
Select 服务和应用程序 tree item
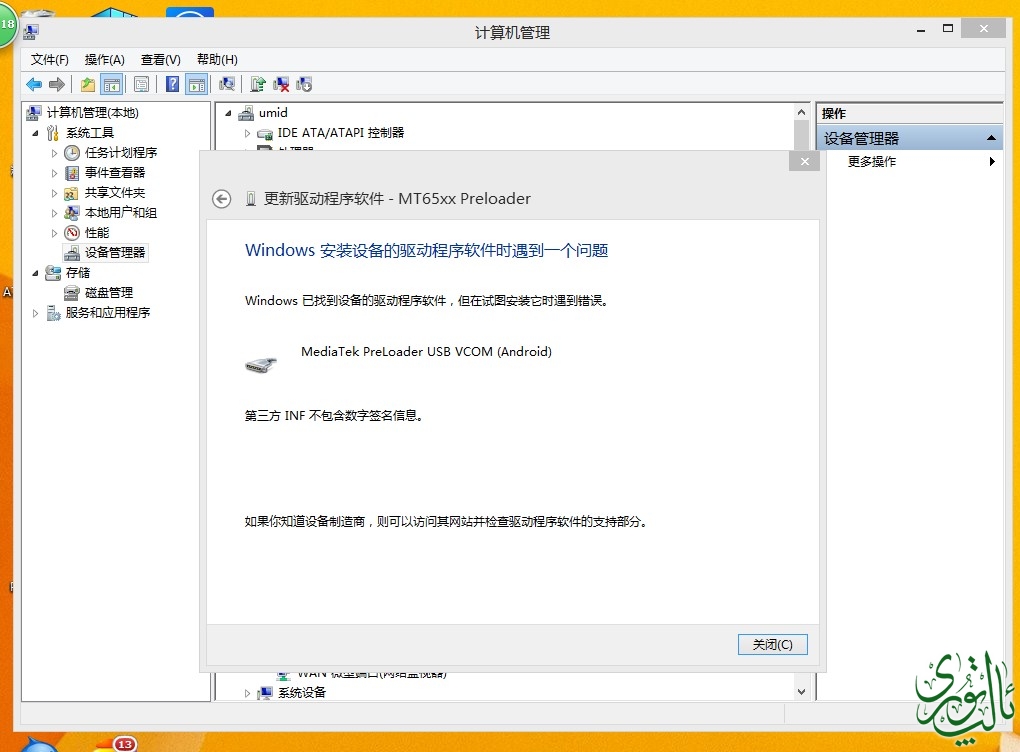pyautogui.click(x=107, y=313)
